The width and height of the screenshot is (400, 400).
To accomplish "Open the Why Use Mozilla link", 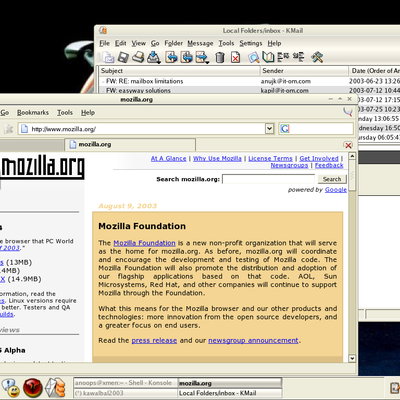I will pos(217,159).
